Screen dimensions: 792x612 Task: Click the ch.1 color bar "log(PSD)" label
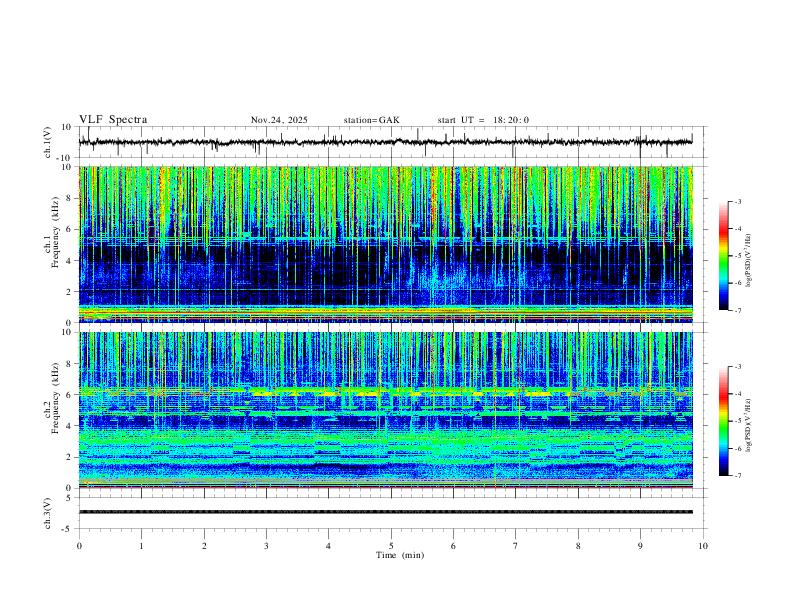[749, 261]
